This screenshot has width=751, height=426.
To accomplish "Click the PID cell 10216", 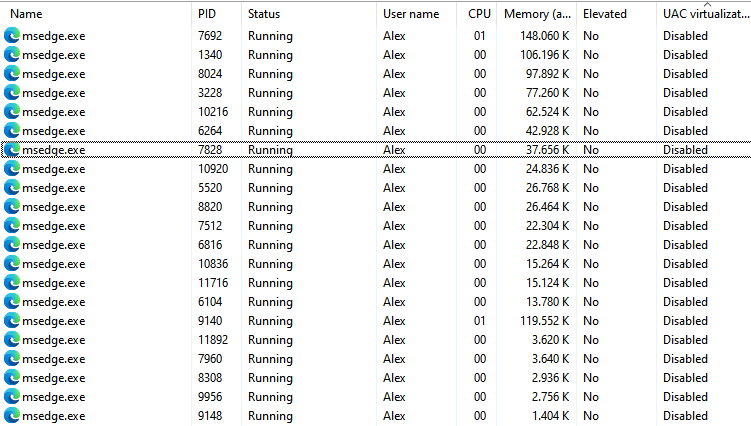I will pyautogui.click(x=213, y=112).
